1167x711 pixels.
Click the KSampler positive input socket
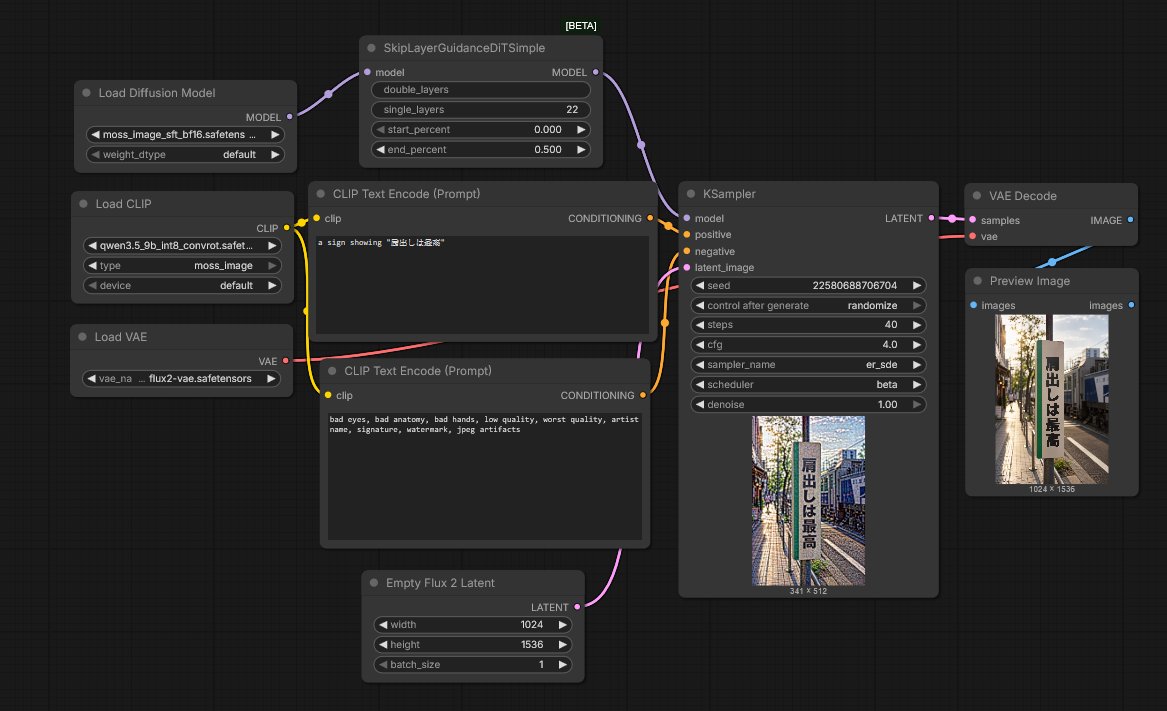pos(687,235)
